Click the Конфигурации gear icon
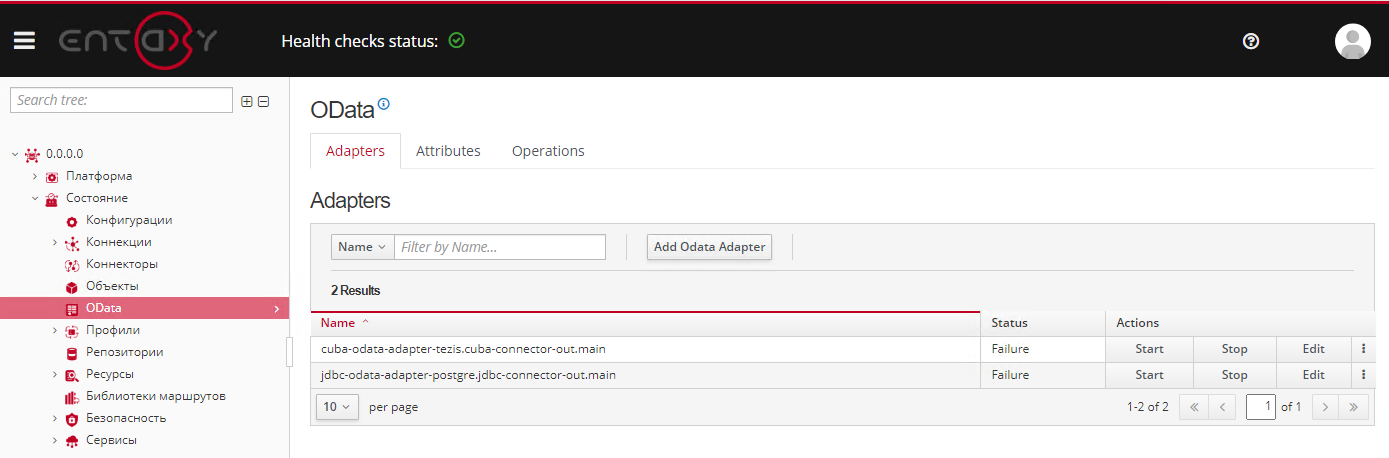This screenshot has height=458, width=1389. point(72,221)
